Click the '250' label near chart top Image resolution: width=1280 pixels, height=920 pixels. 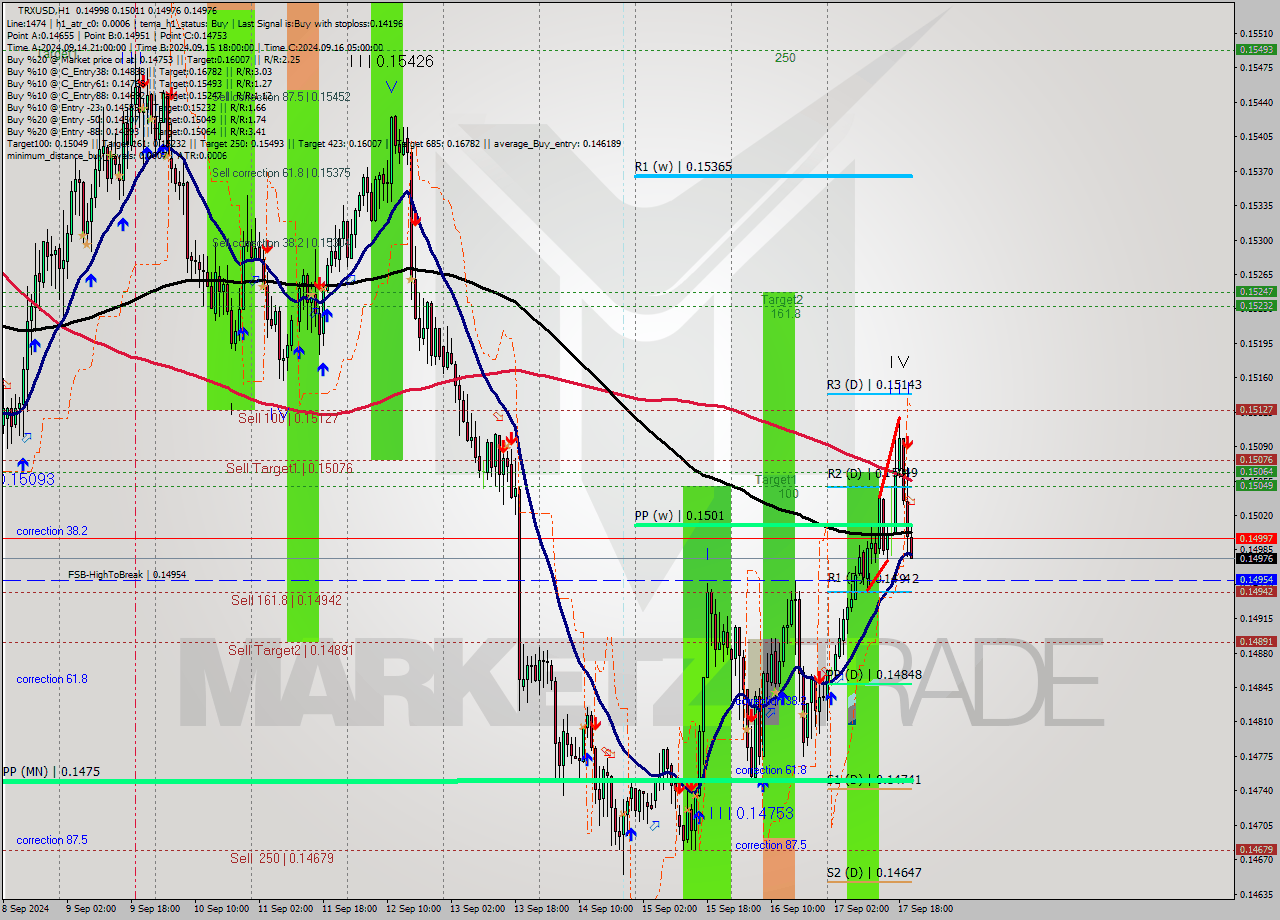click(x=785, y=58)
